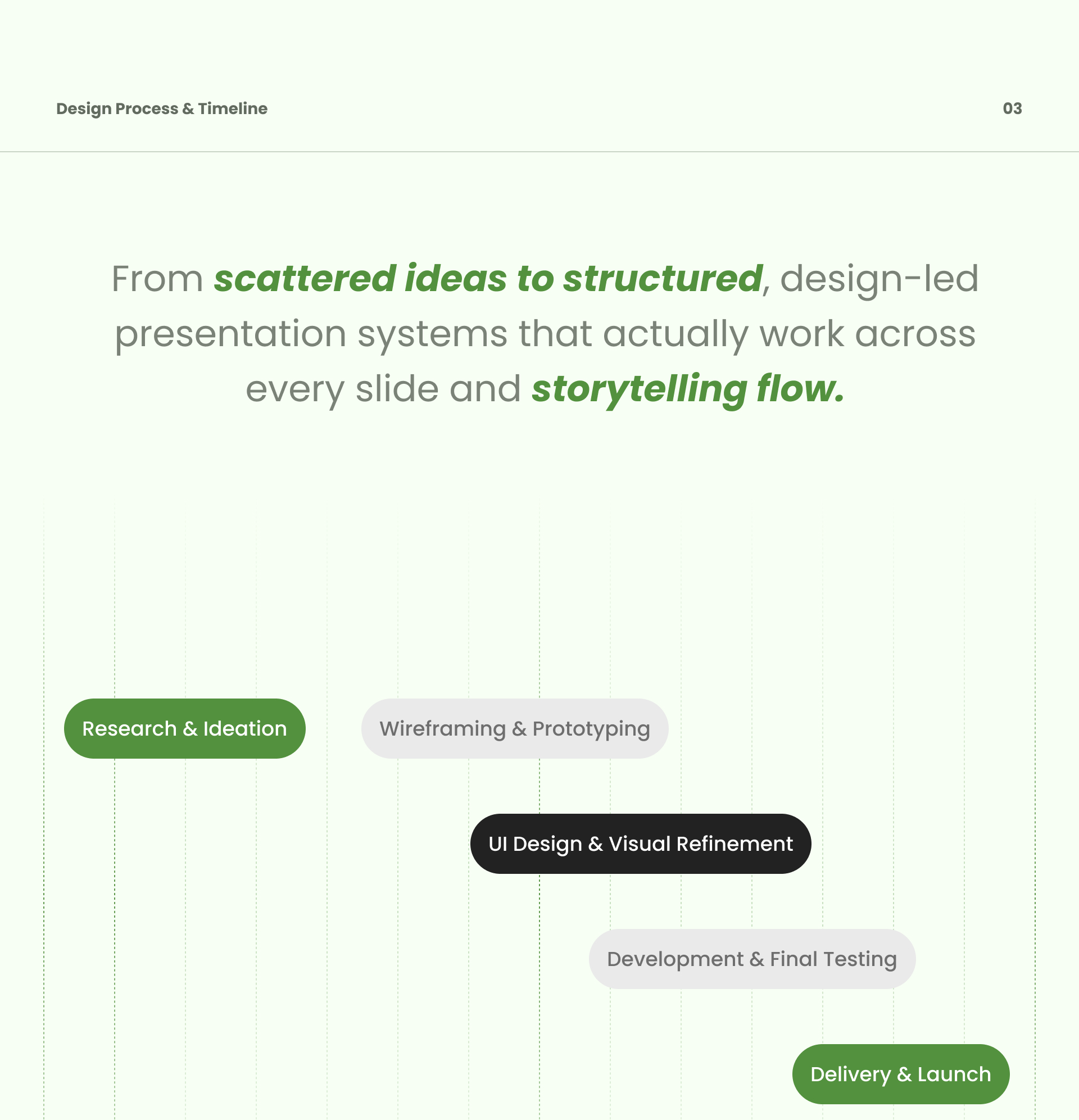Select the page number 03
The height and width of the screenshot is (1120, 1079).
pos(1012,108)
